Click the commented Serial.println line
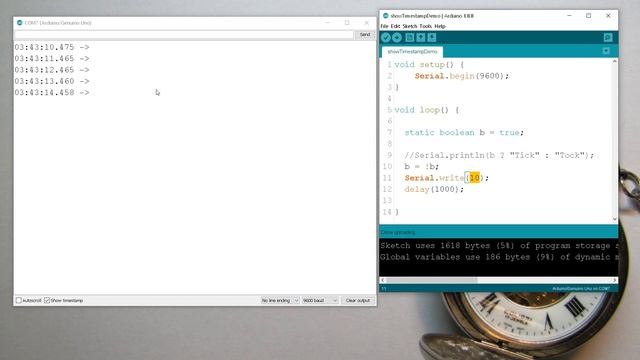The height and width of the screenshot is (360, 640). click(x=499, y=155)
